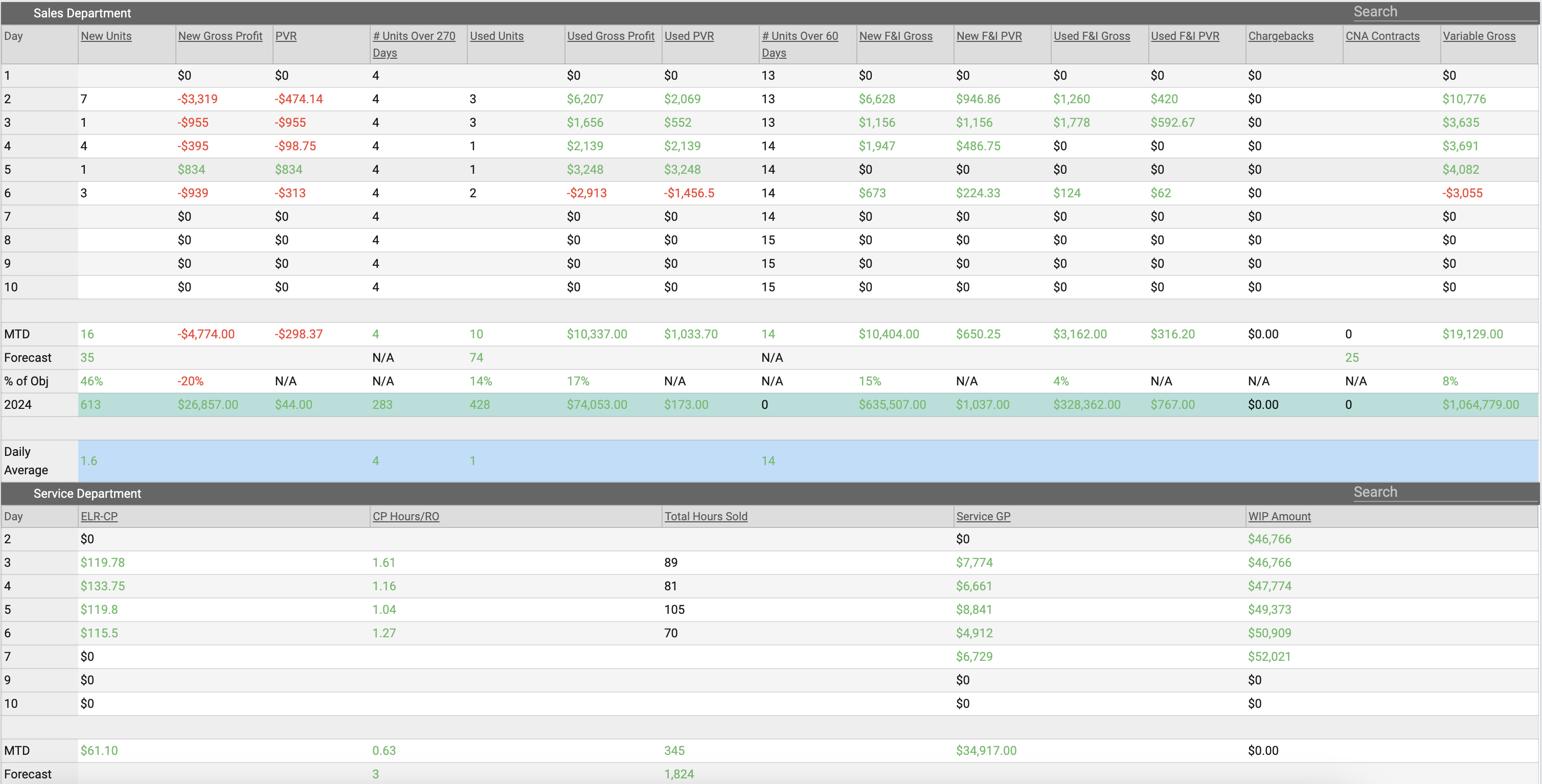
Task: Click % of Obj value 46%
Action: pos(91,381)
